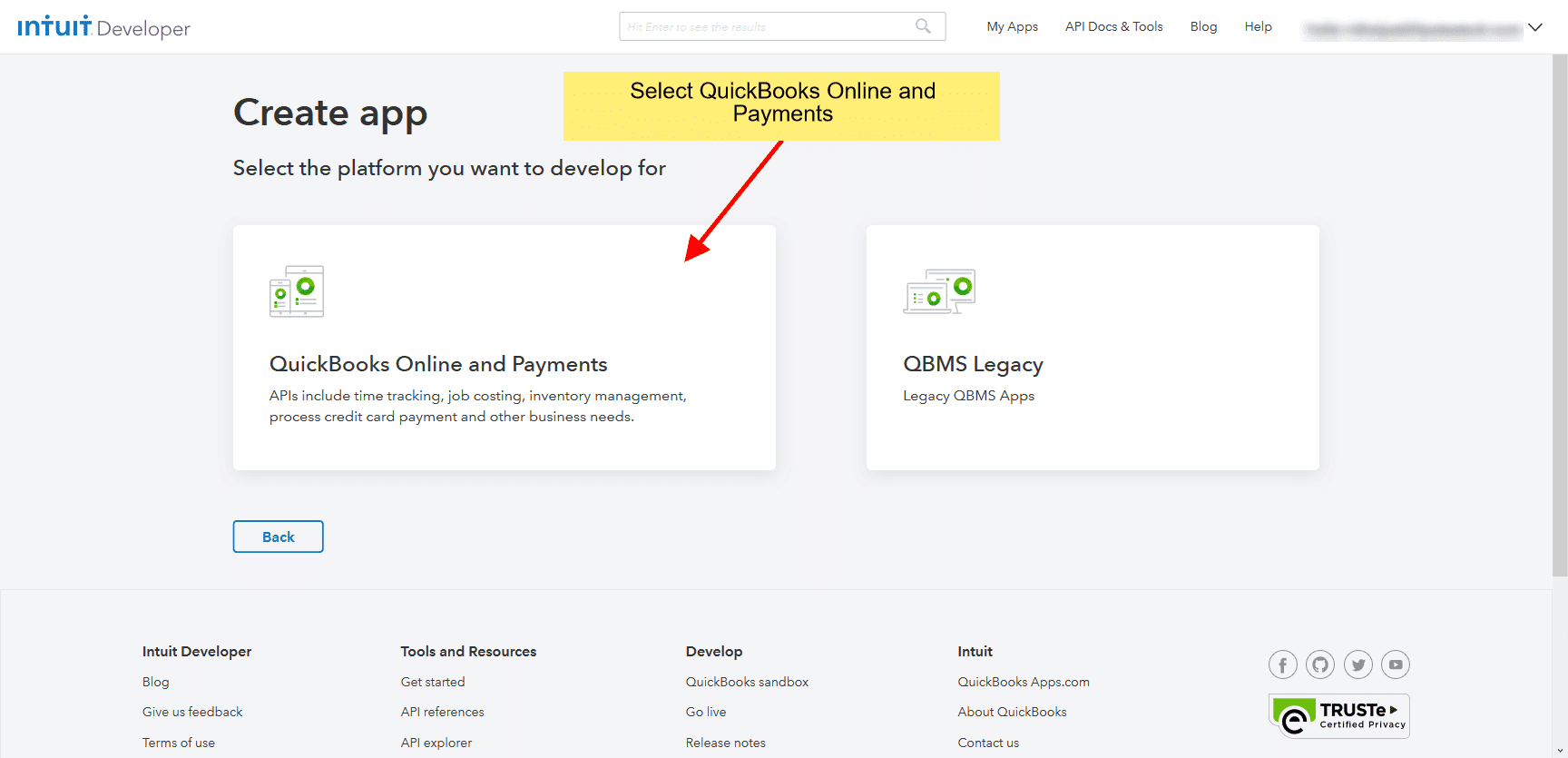
Task: Select the QBMS Legacy heading
Action: point(973,364)
